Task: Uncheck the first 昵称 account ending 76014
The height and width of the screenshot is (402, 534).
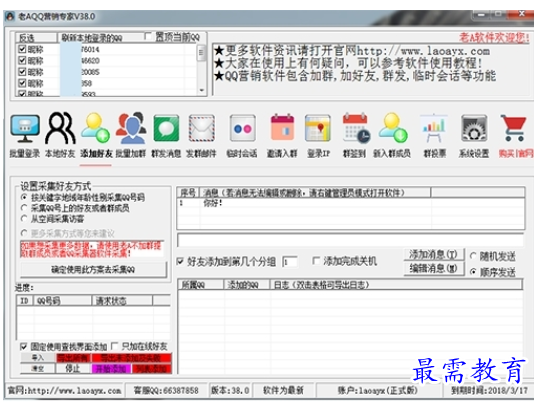Action: click(x=22, y=49)
